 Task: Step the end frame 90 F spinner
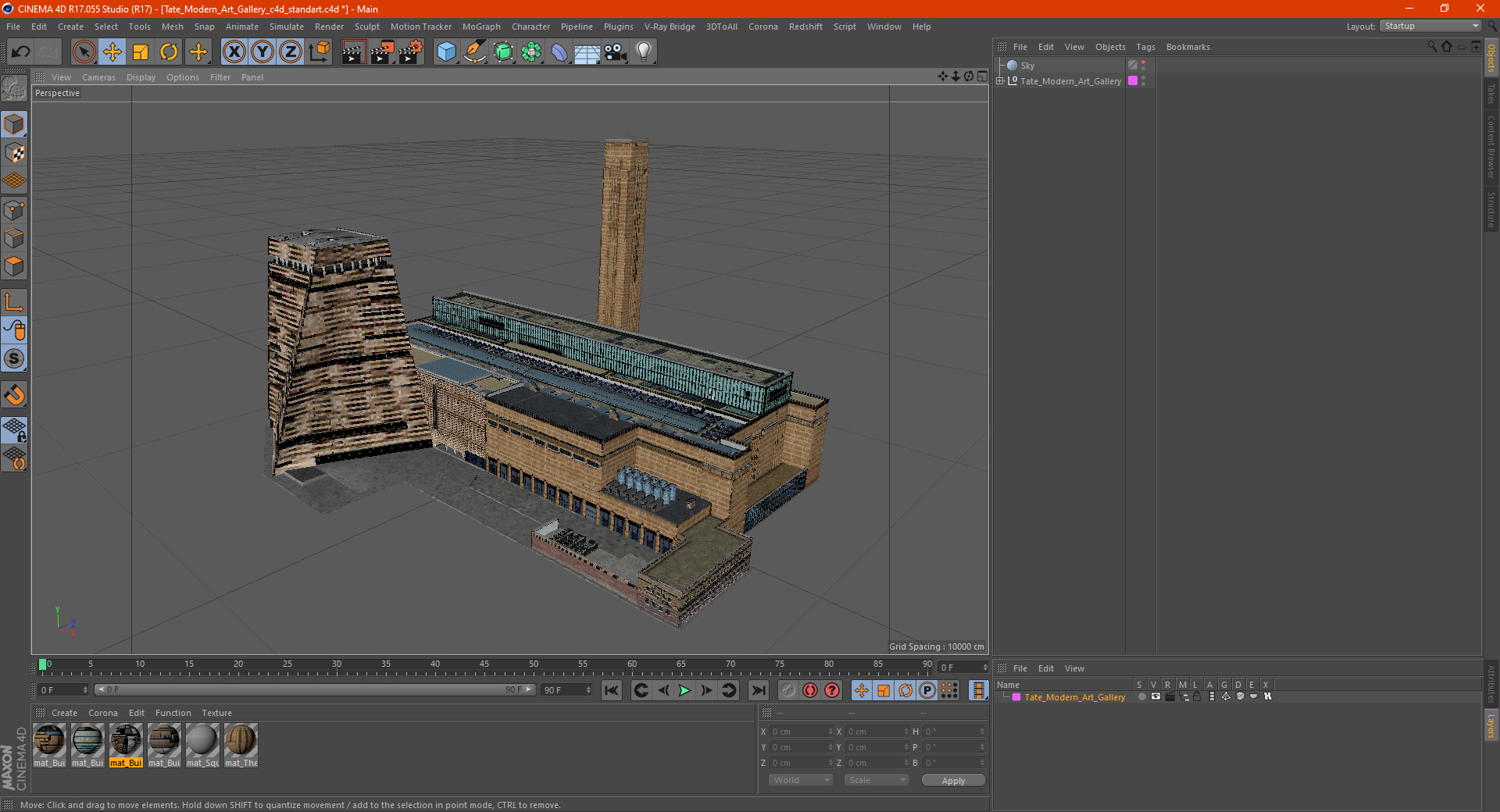[588, 690]
